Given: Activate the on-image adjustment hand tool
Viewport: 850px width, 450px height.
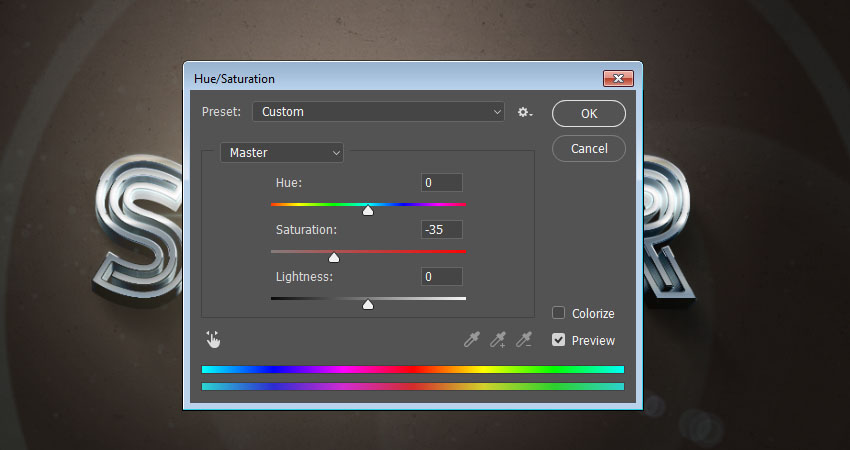Looking at the screenshot, I should click(213, 339).
